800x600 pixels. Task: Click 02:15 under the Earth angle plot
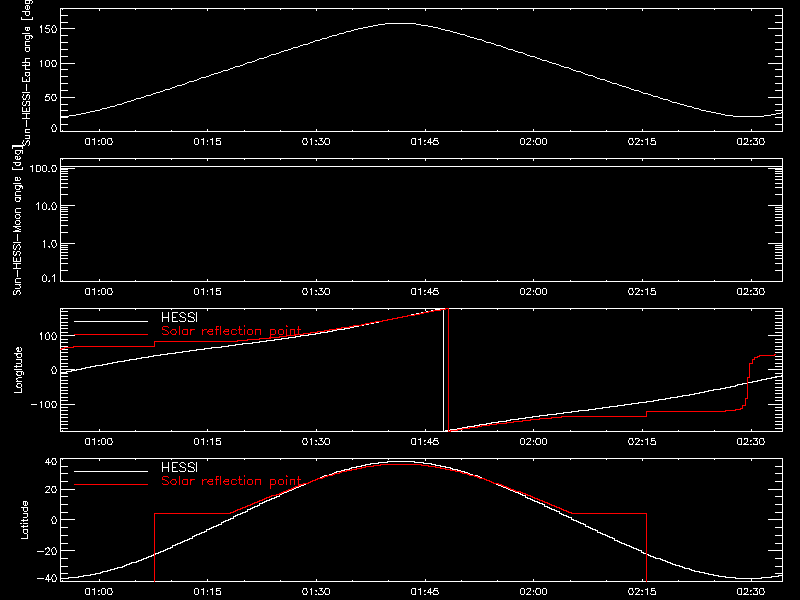pos(642,142)
